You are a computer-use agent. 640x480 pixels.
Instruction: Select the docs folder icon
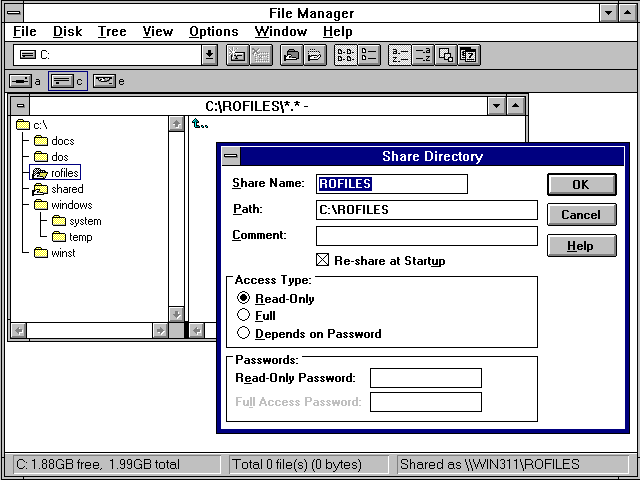(41, 141)
